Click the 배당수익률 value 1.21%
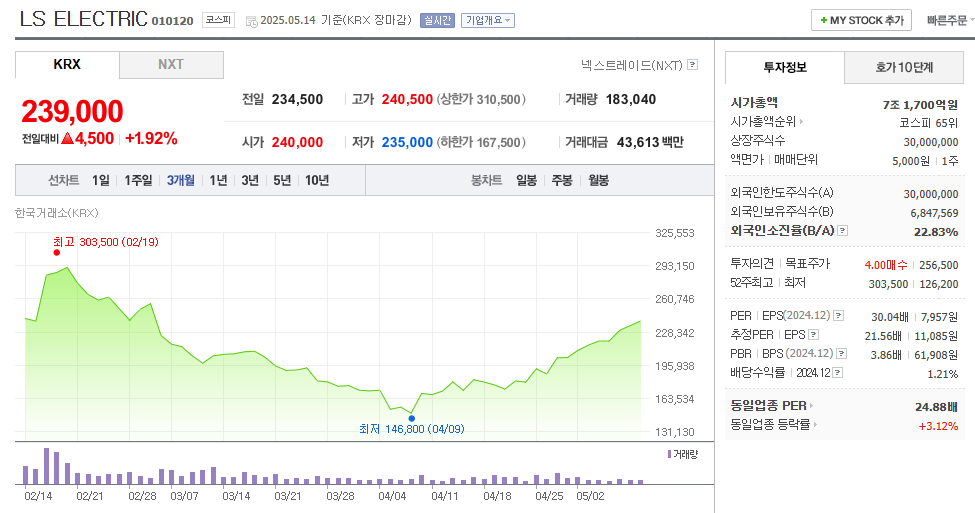Image resolution: width=975 pixels, height=513 pixels. (943, 374)
